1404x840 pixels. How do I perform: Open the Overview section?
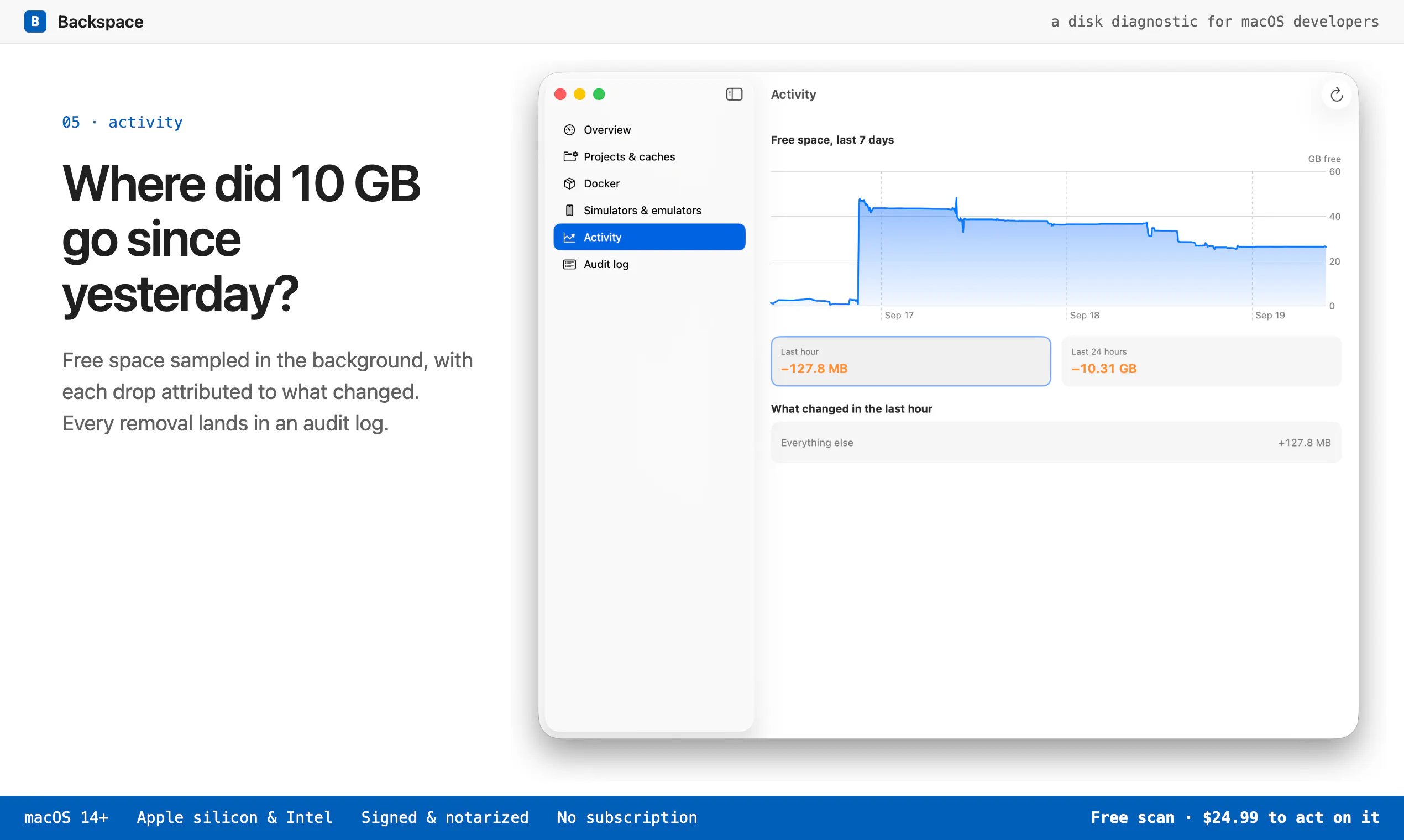649,130
